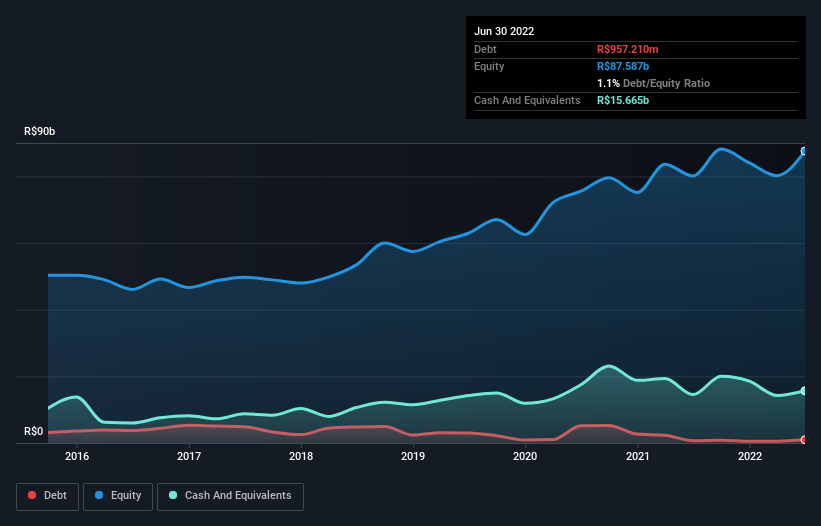Click the 2016 x-axis label

point(77,456)
